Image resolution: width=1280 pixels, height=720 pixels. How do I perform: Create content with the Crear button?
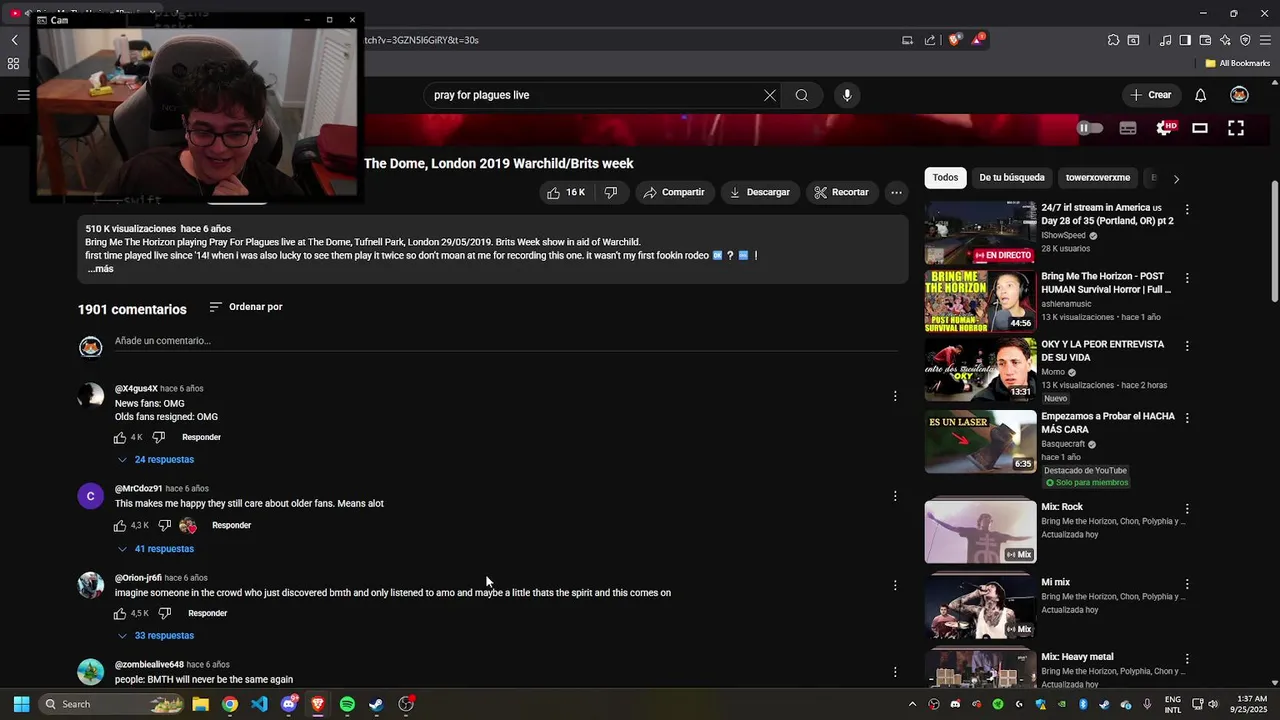coord(1150,95)
